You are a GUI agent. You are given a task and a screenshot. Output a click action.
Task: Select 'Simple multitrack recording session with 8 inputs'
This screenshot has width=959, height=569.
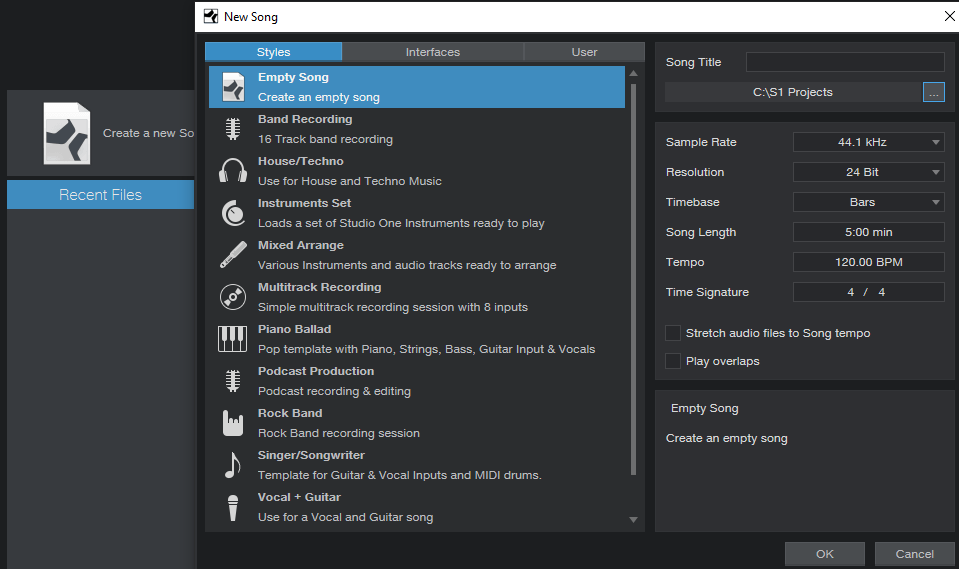pos(393,307)
